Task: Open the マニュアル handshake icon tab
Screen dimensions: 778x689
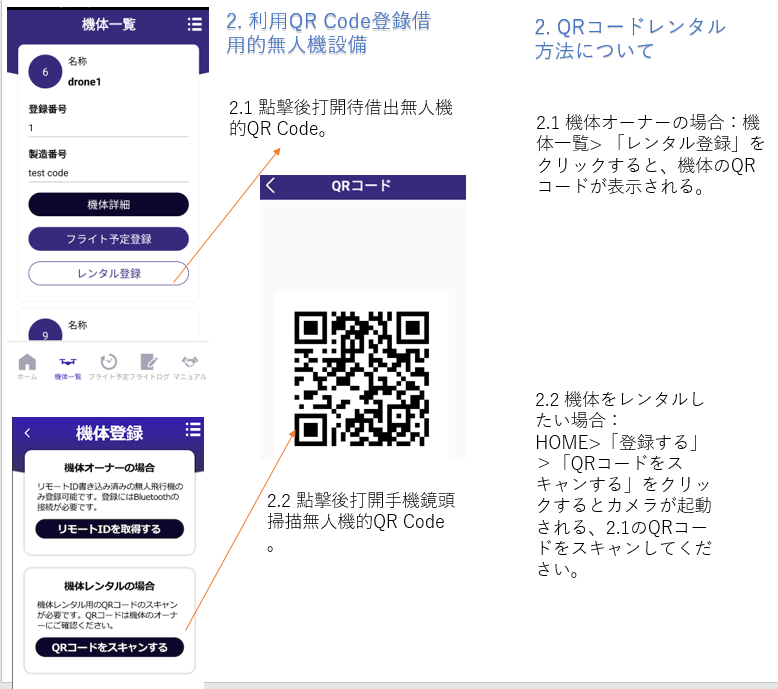Action: tap(190, 367)
